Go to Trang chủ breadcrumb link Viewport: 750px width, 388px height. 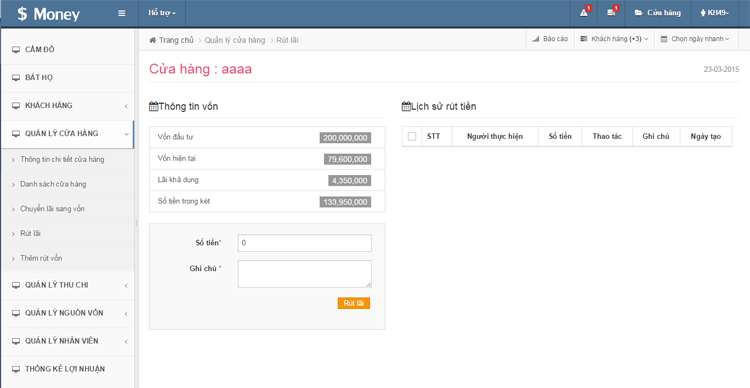(176, 40)
